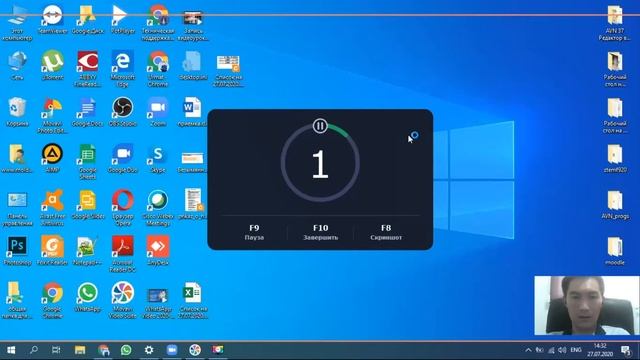This screenshot has height=360, width=640.
Task: Open the clock showing 14:32
Action: click(600, 350)
